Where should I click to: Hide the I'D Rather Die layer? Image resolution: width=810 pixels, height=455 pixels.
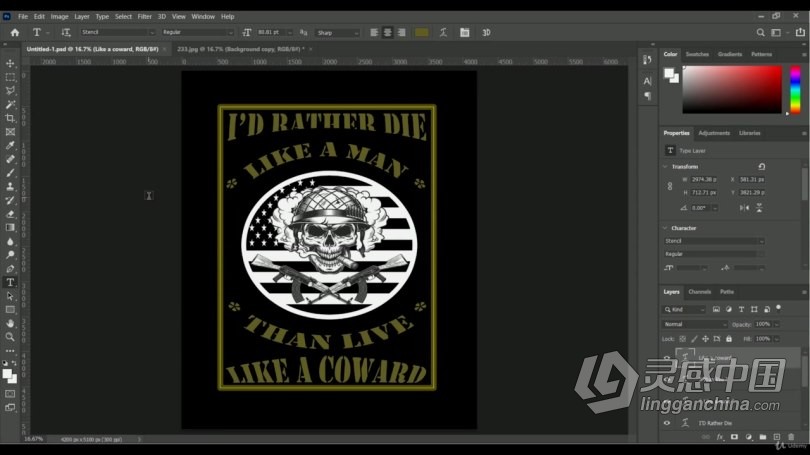[x=667, y=423]
